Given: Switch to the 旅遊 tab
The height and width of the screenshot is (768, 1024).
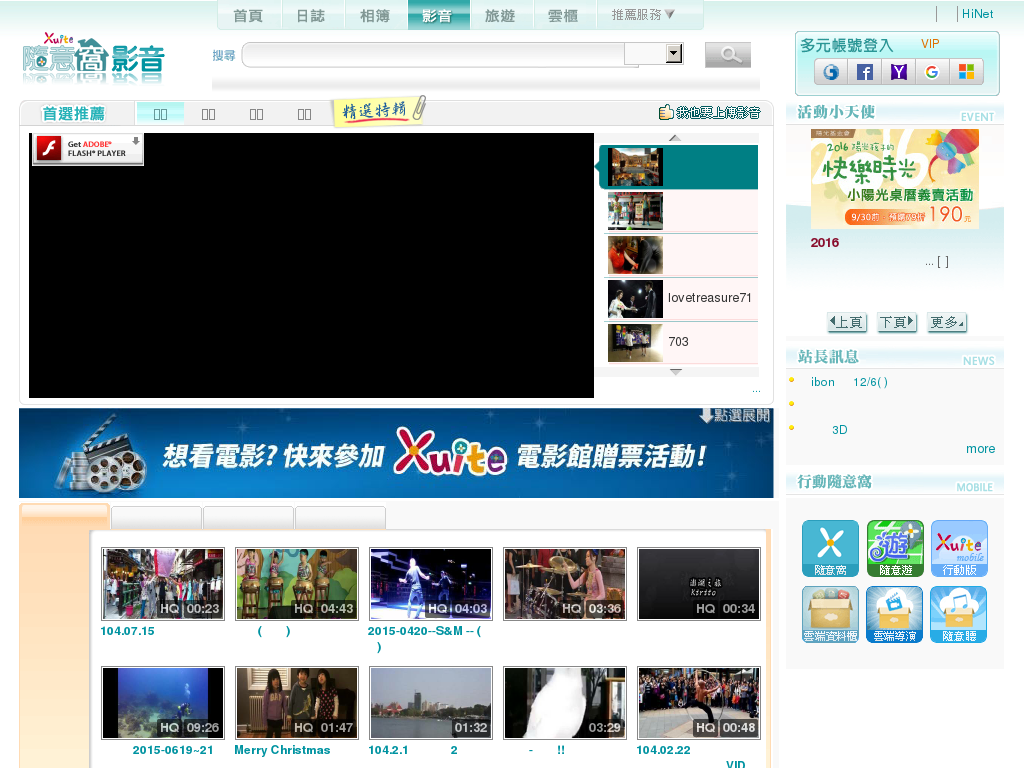Looking at the screenshot, I should (500, 15).
